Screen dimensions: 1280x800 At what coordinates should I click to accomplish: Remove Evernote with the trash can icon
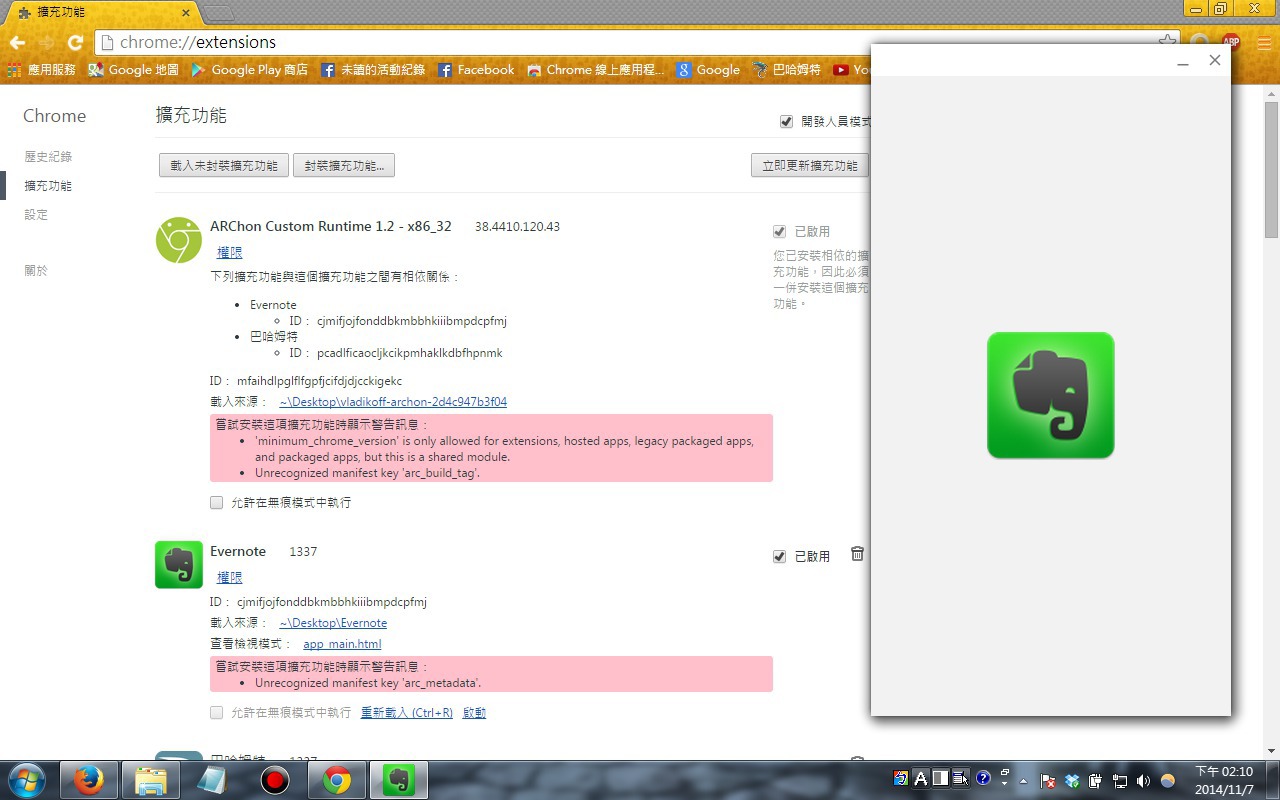857,553
